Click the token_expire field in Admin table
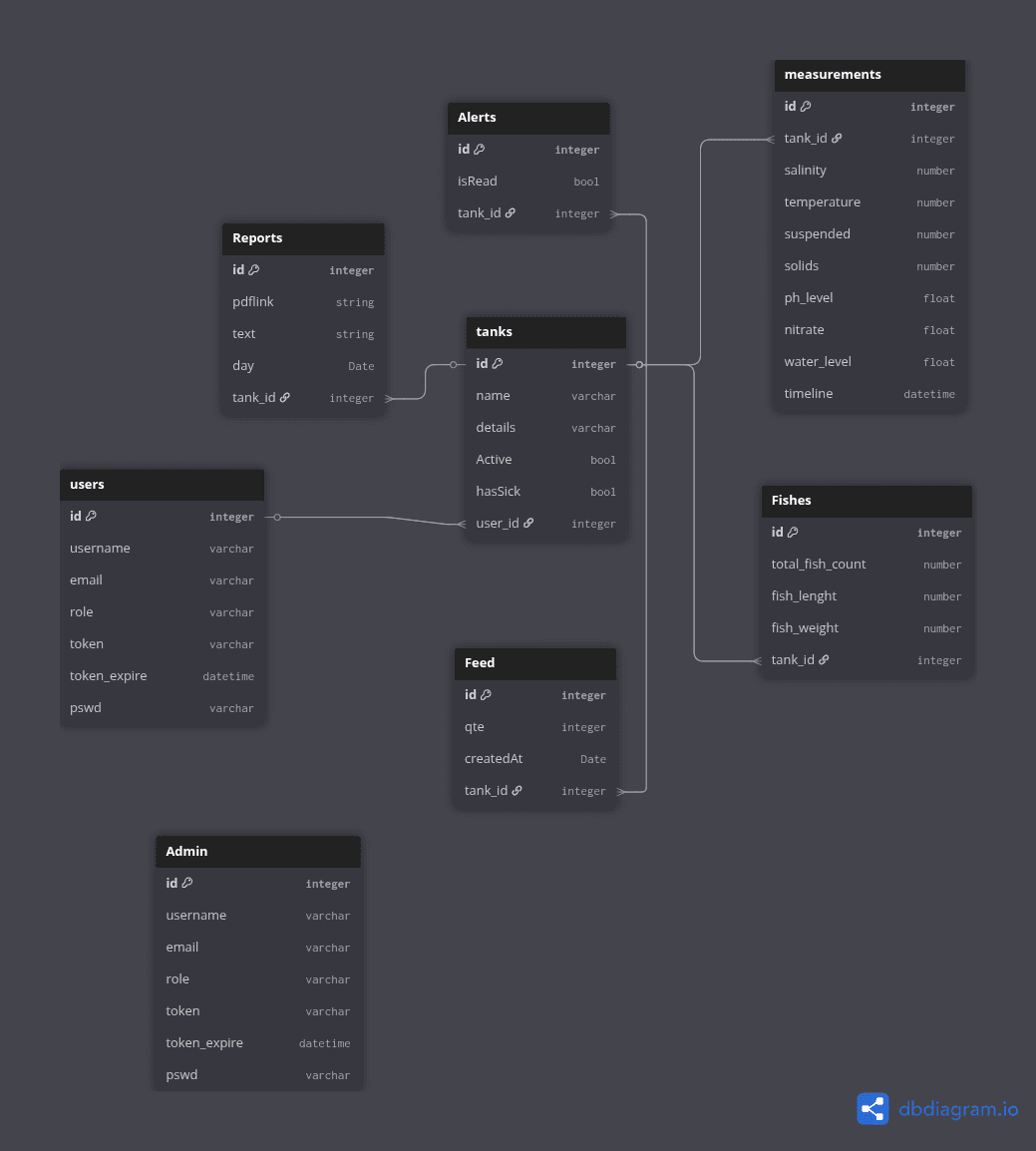The image size is (1036, 1151). pos(257,1043)
